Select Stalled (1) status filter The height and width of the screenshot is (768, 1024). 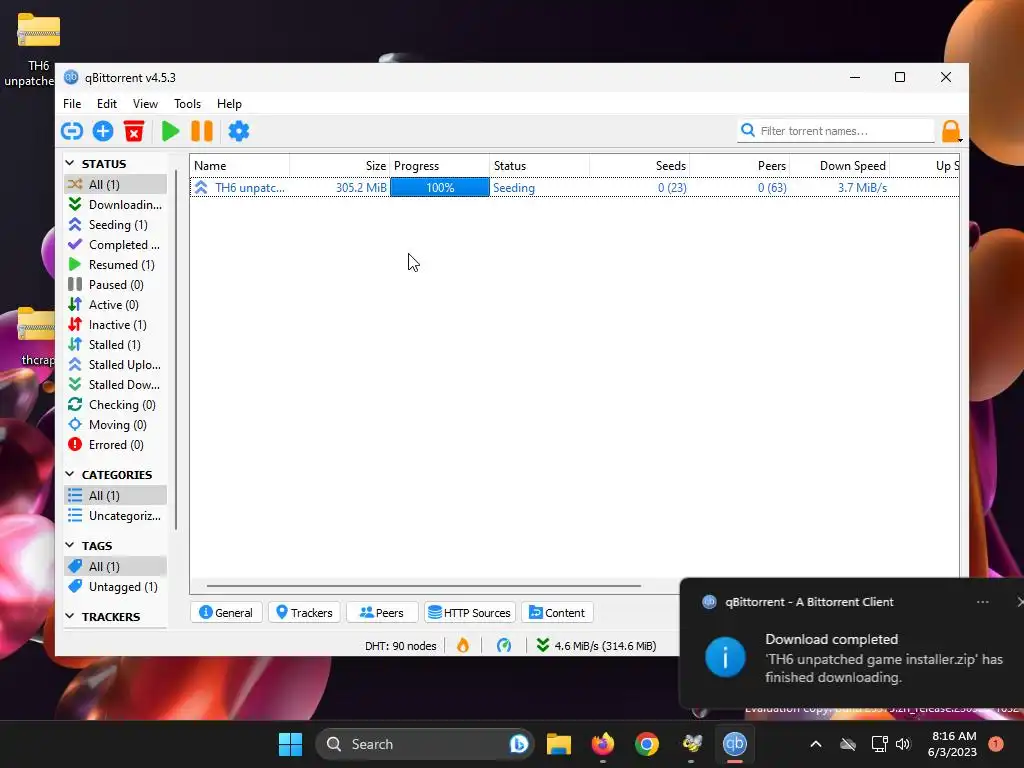pos(116,345)
